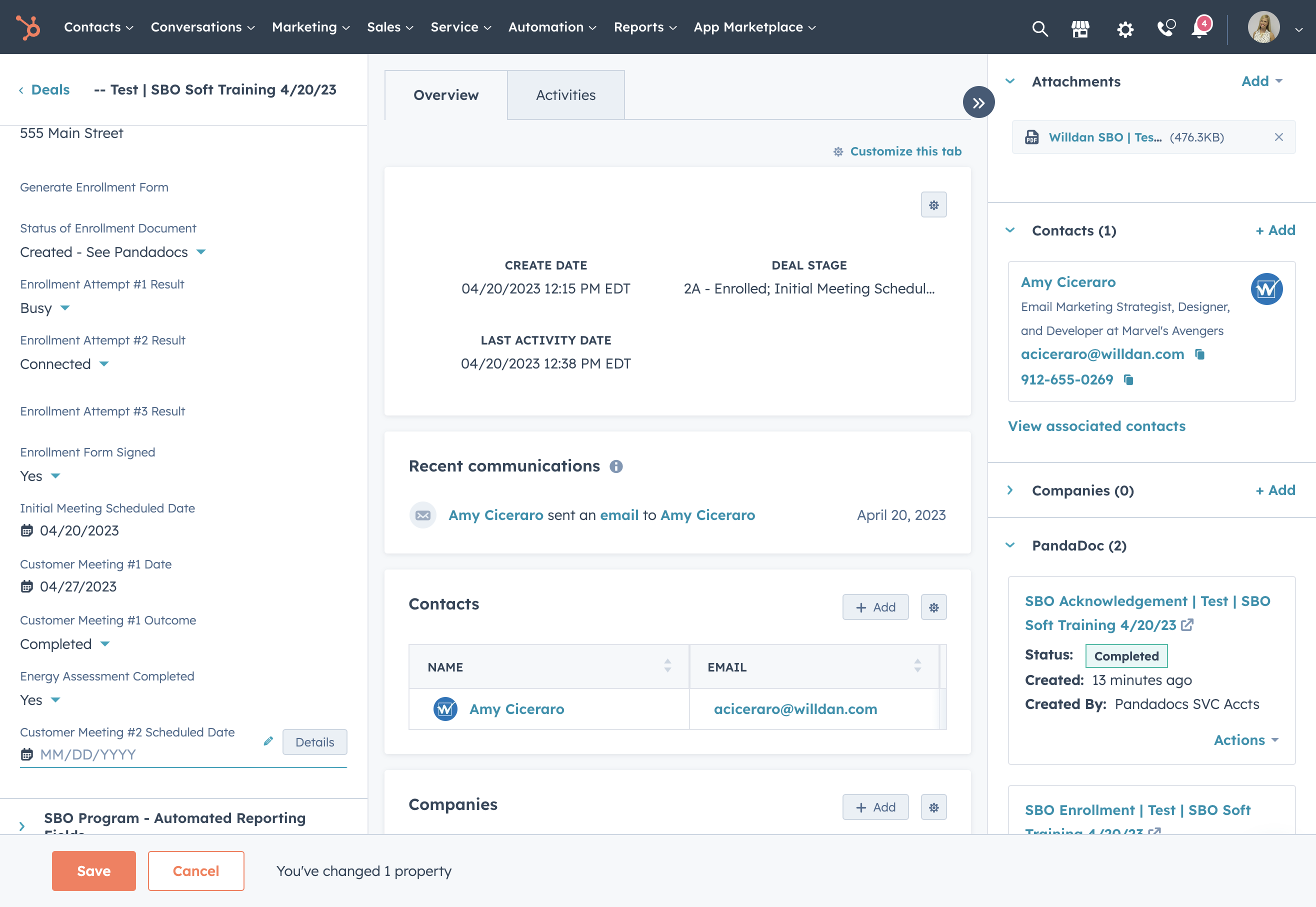Add a contact via sidebar Contacts + Add
The image size is (1316, 907).
(1275, 230)
